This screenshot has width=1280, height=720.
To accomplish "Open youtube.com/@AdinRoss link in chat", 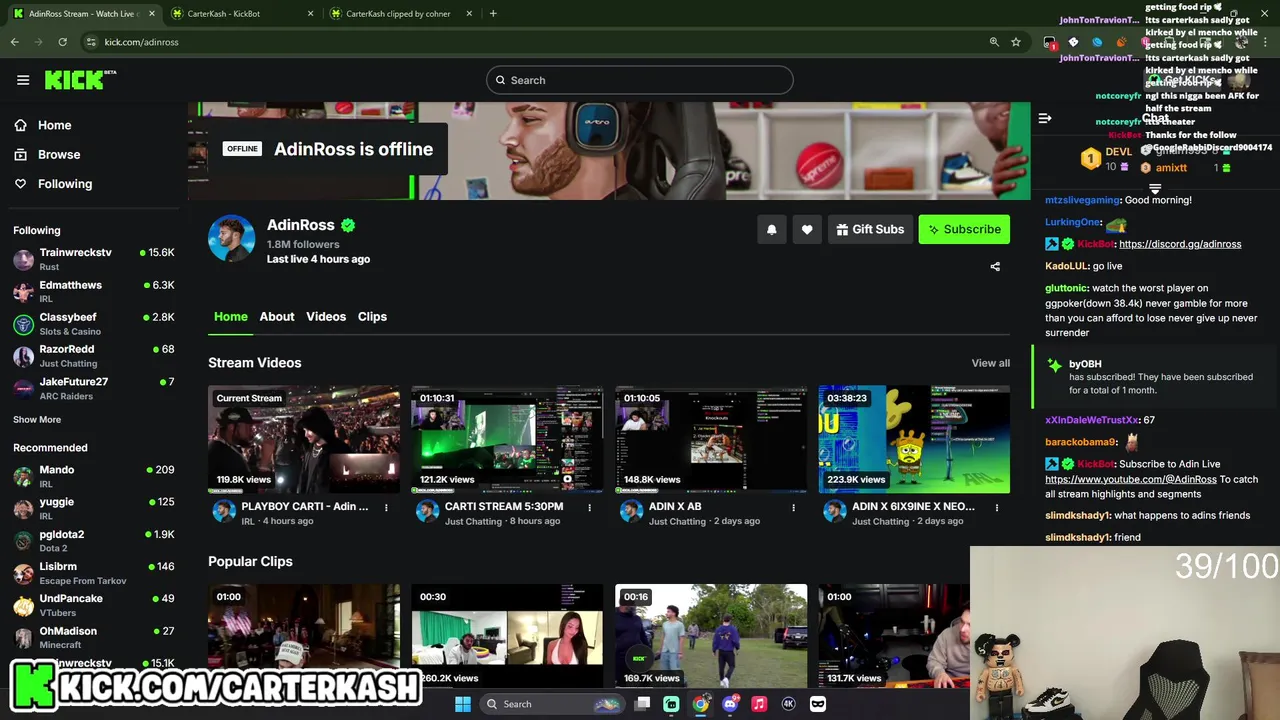I will (x=1131, y=479).
